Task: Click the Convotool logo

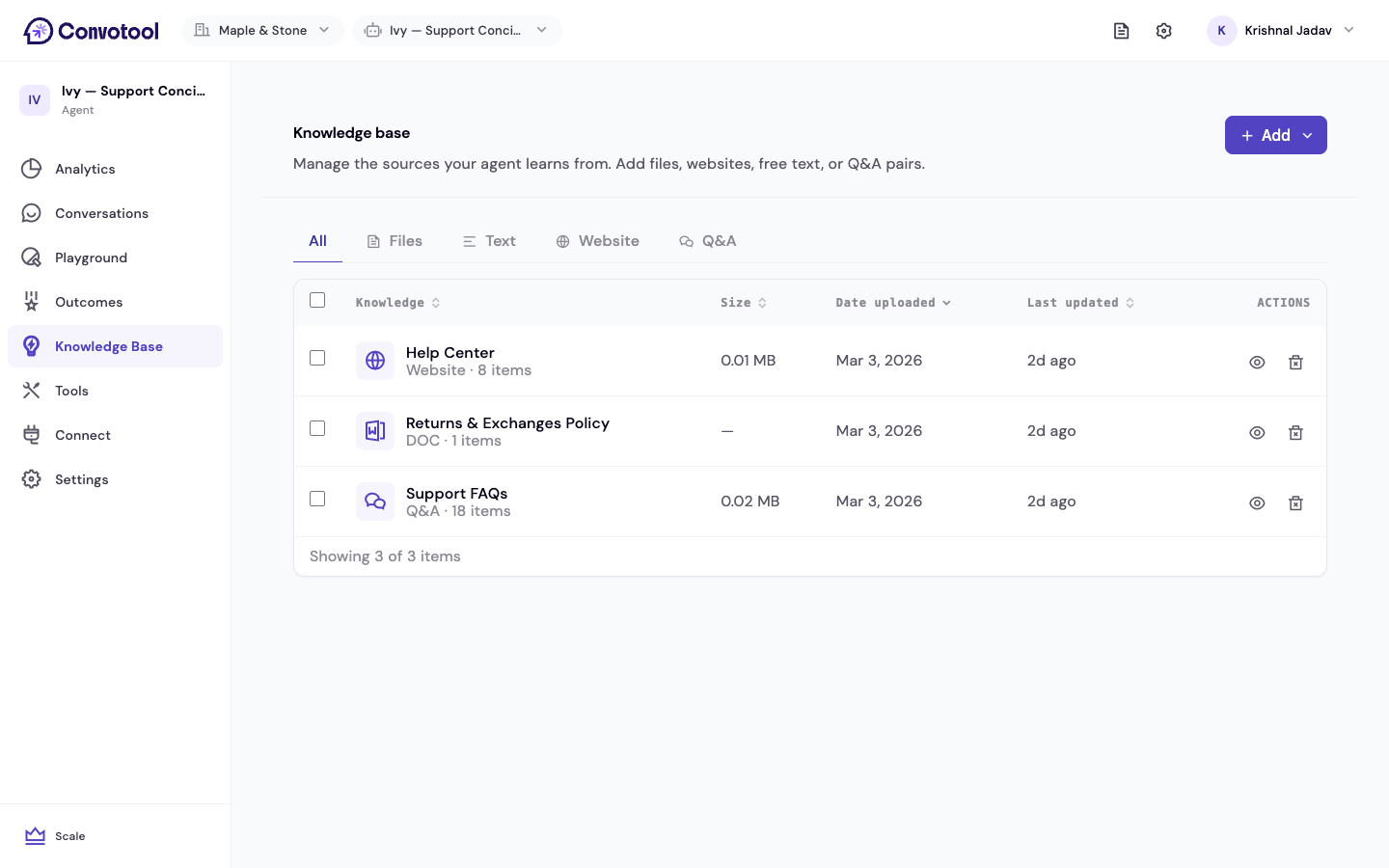Action: click(x=92, y=31)
